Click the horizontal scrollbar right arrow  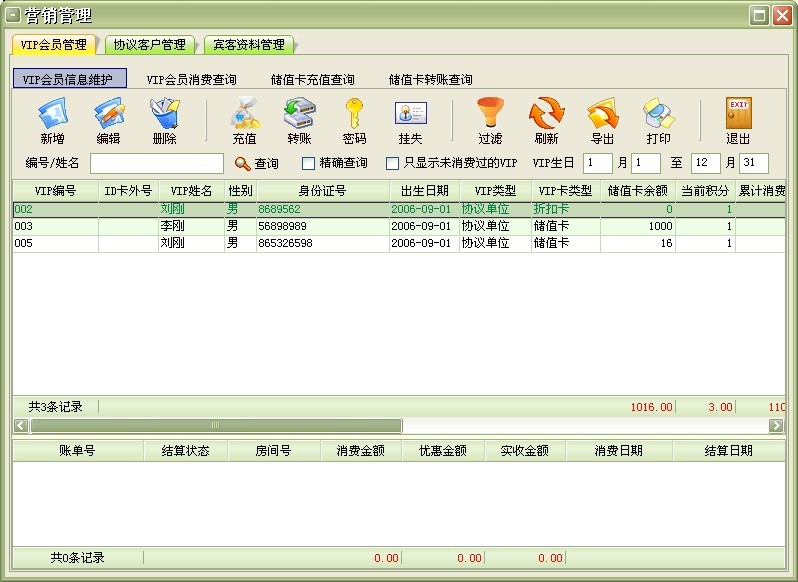pyautogui.click(x=776, y=425)
